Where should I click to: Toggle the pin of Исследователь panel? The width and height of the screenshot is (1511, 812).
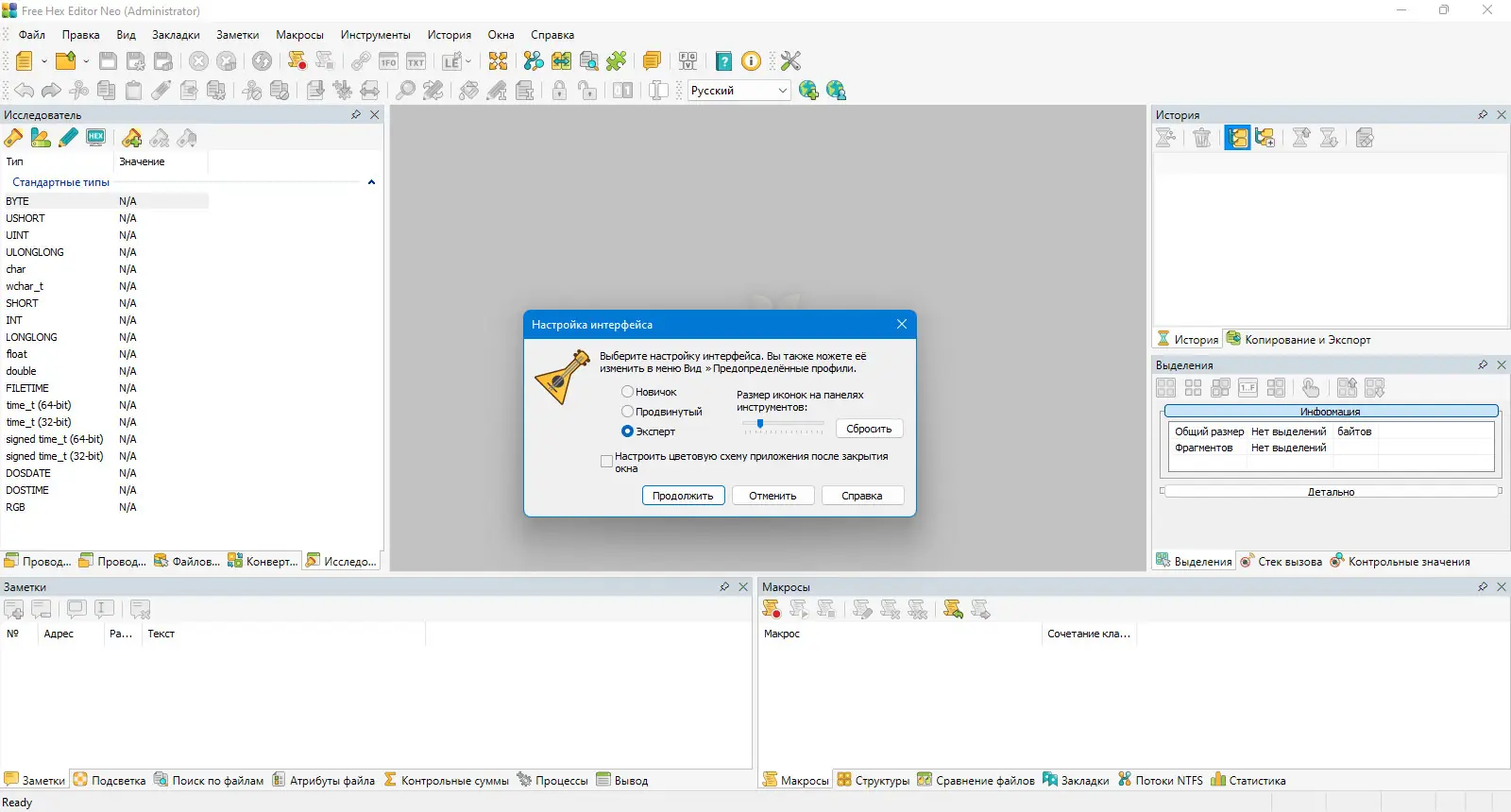(356, 114)
